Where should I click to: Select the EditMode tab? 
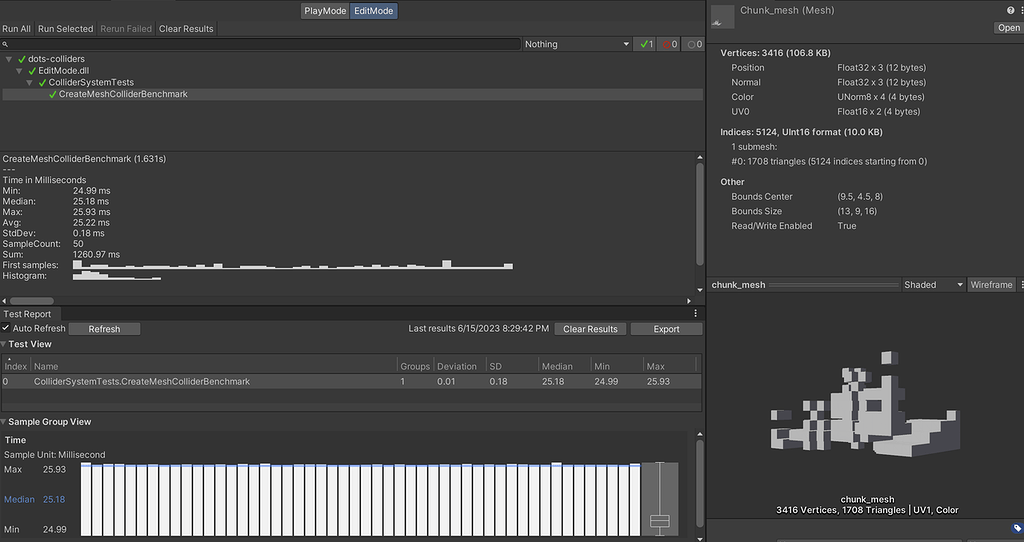373,11
